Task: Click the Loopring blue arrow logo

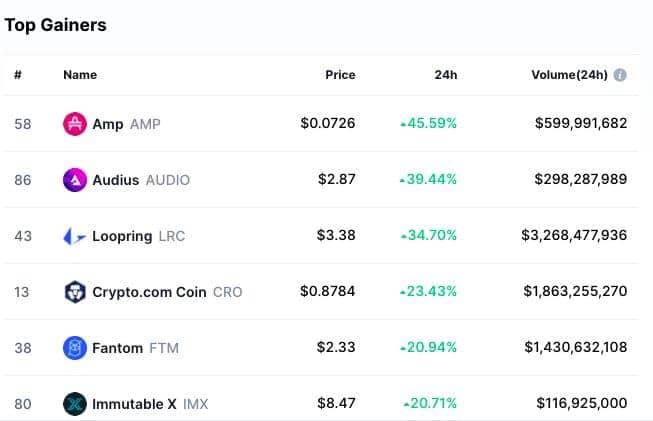Action: (x=75, y=236)
